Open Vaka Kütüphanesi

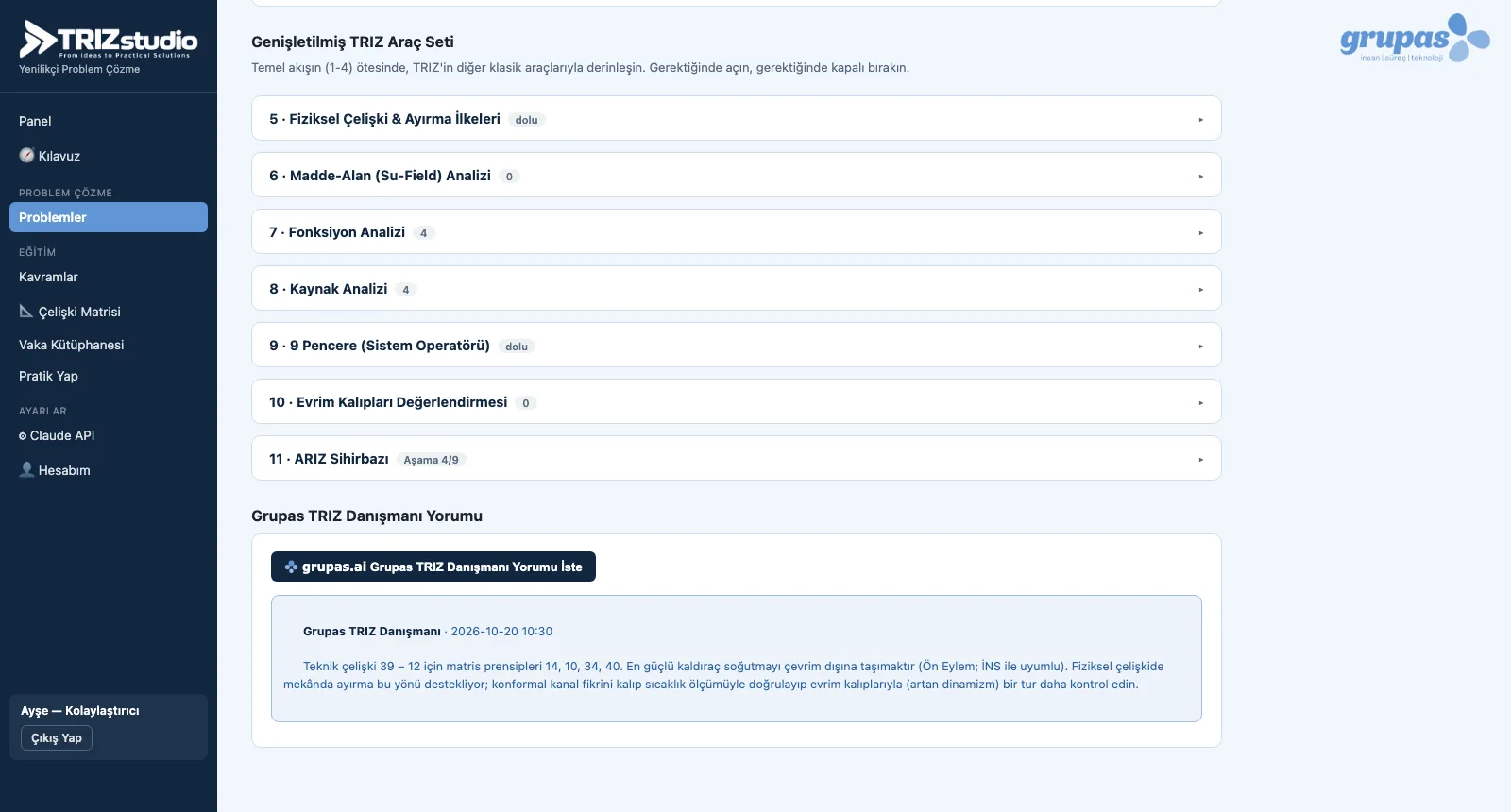pos(109,345)
